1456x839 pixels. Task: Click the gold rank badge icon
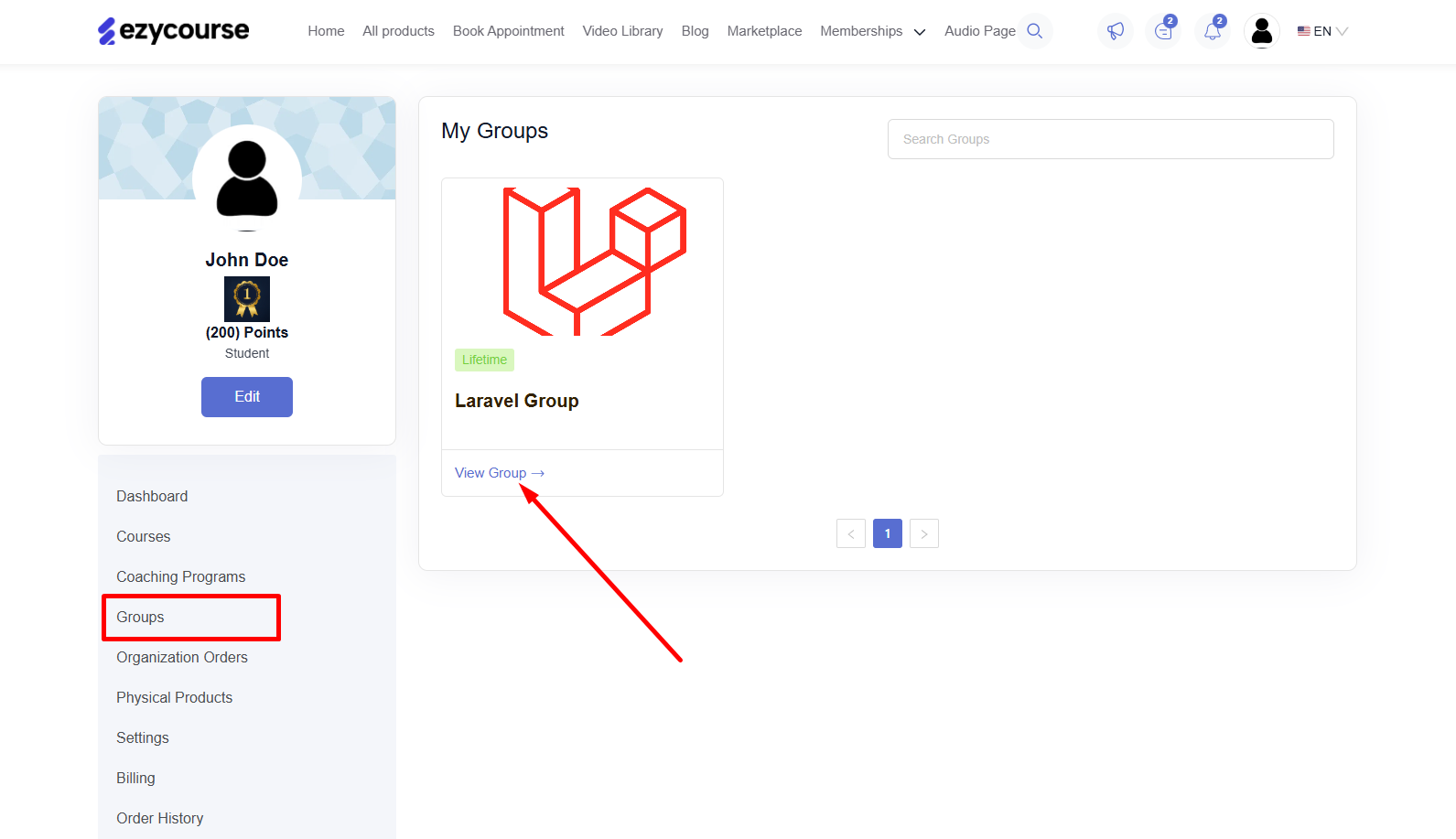point(247,299)
